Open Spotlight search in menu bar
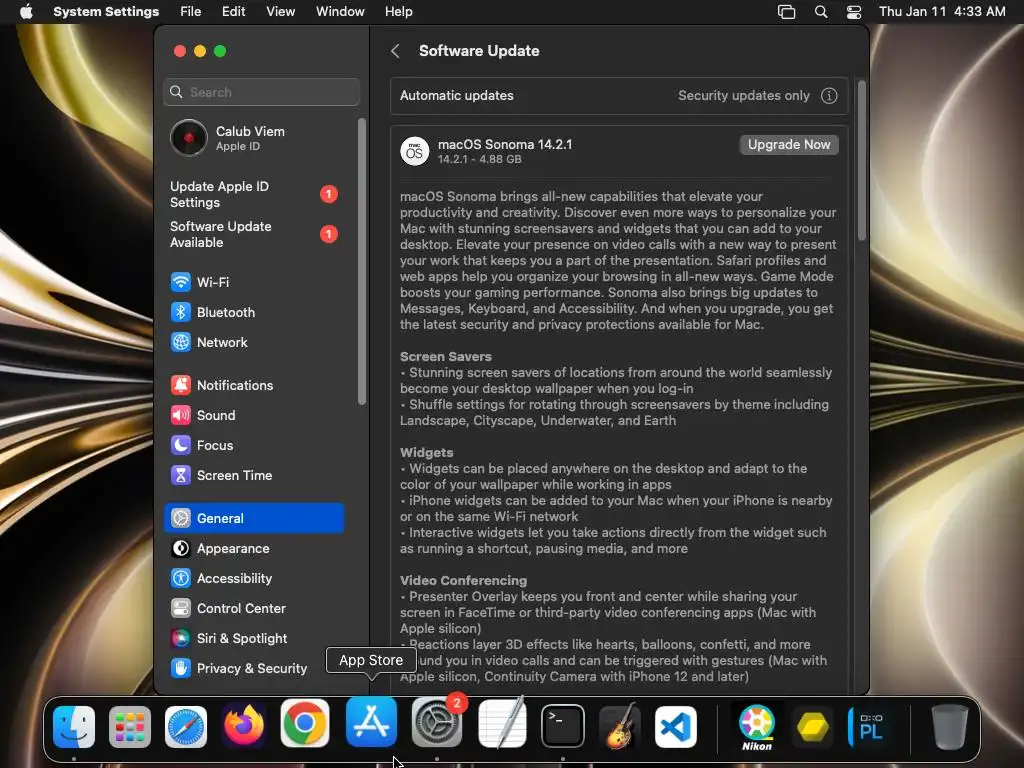 pyautogui.click(x=821, y=12)
